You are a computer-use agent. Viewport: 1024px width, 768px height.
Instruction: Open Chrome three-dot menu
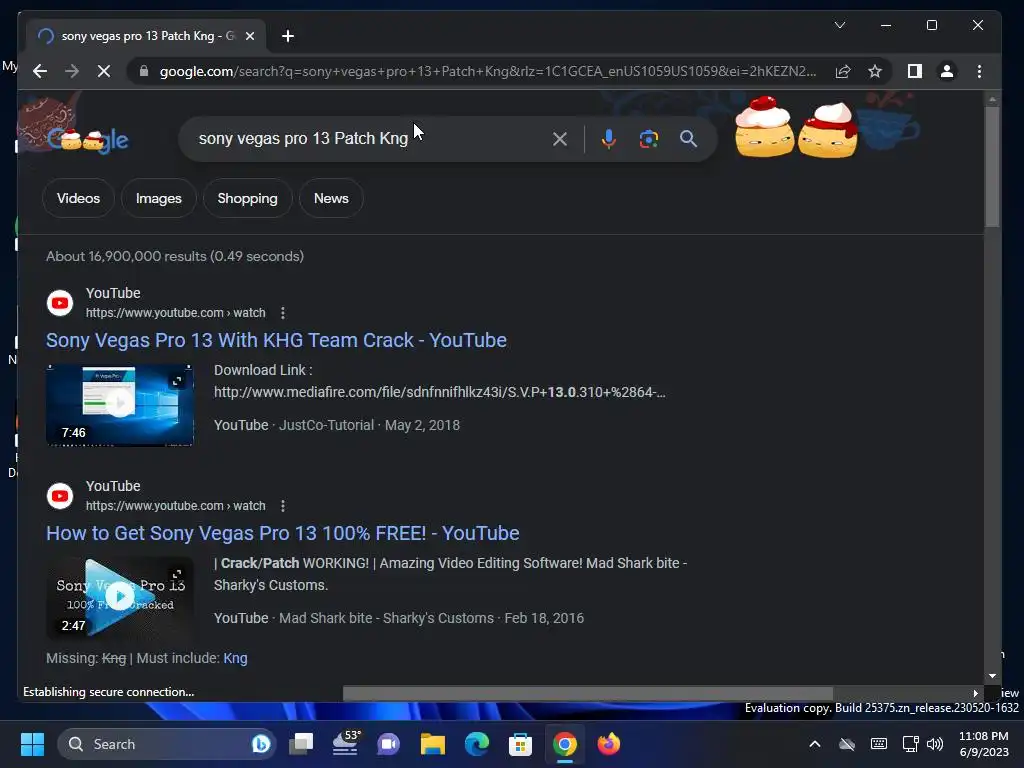pyautogui.click(x=979, y=71)
